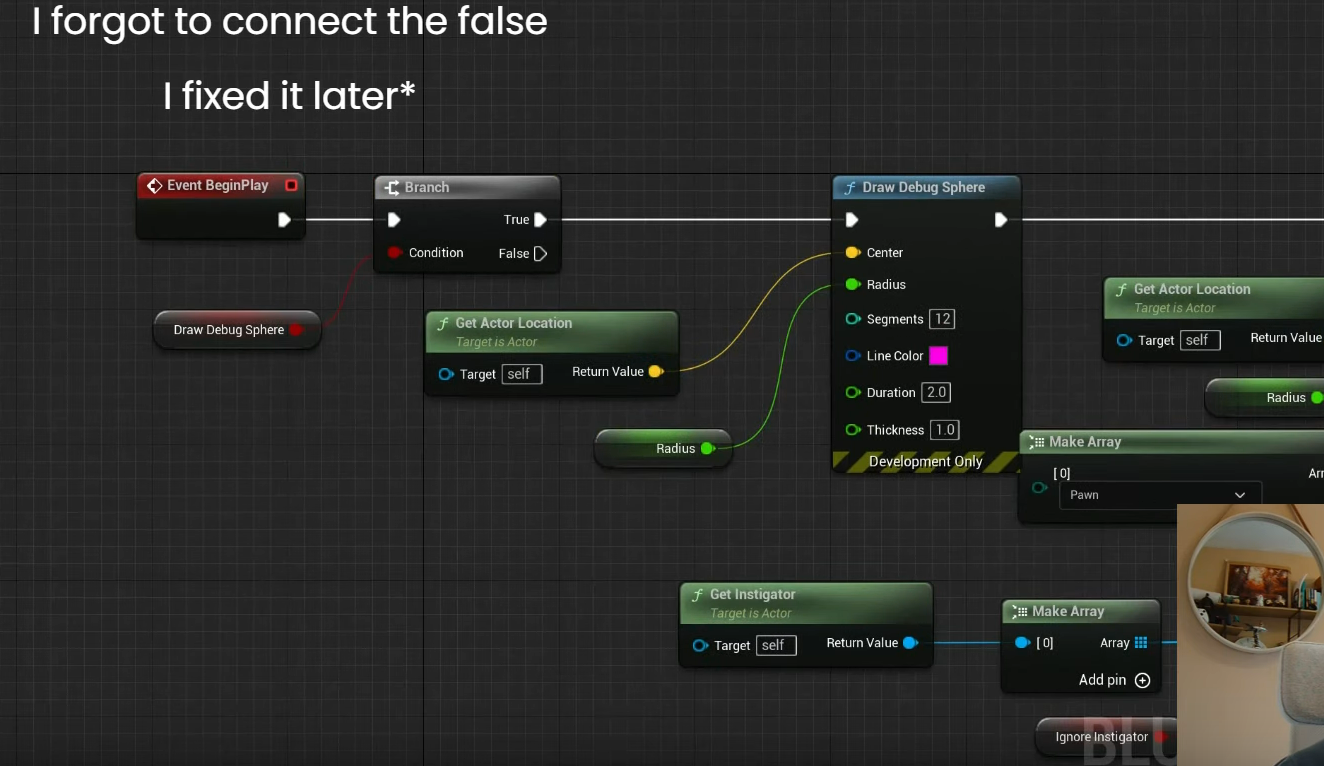Click the green Radius input pin on Draw Debug Sphere
Image resolution: width=1324 pixels, height=766 pixels.
852,285
